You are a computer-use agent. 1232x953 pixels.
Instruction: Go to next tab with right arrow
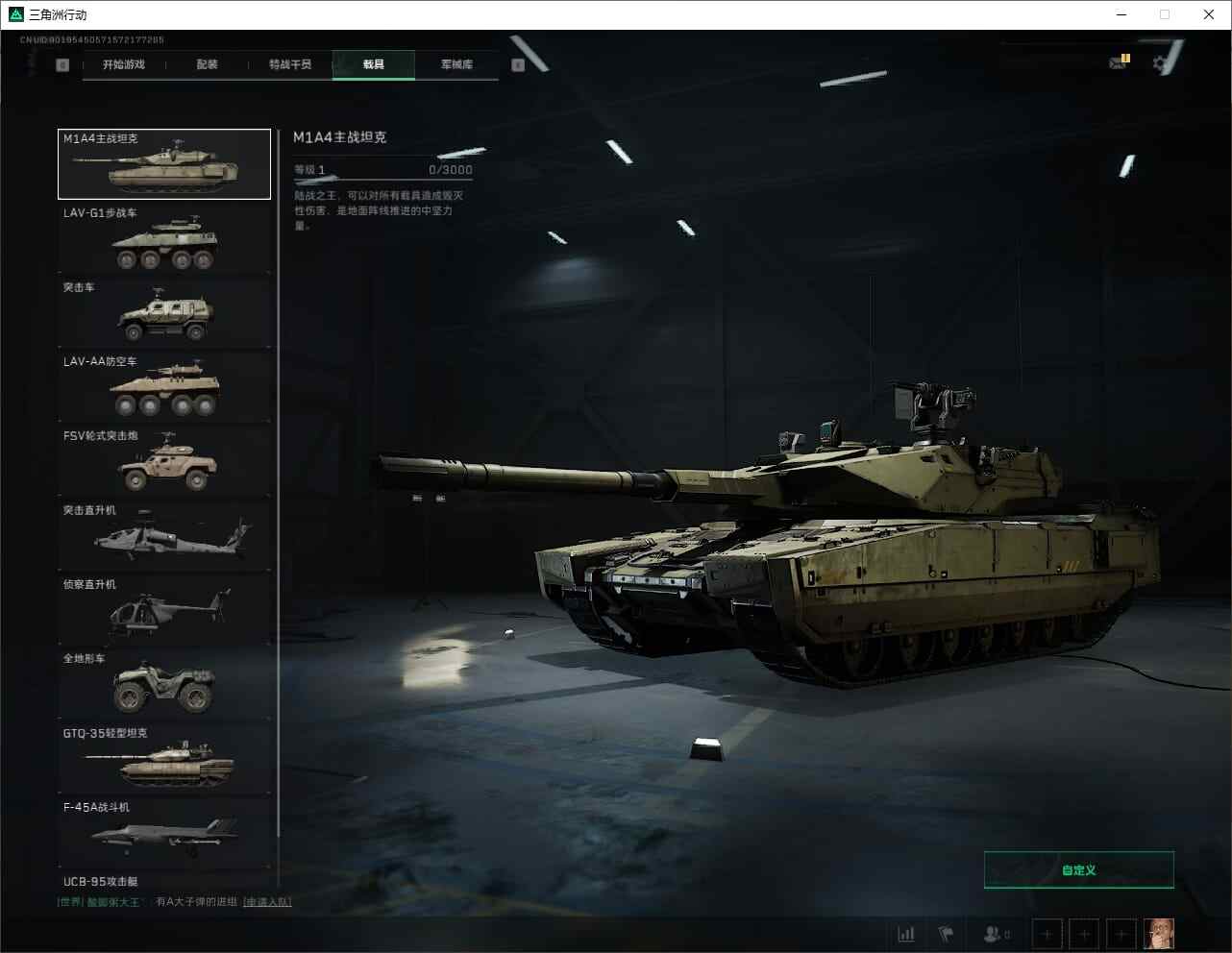[518, 65]
